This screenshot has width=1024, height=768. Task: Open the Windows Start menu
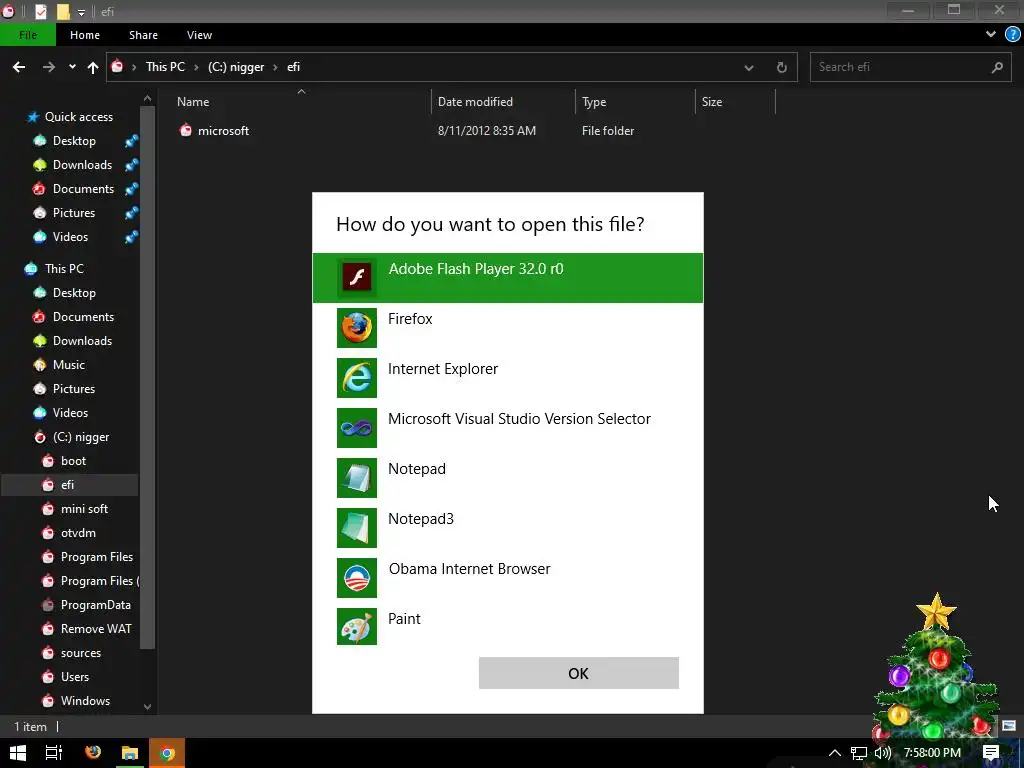tap(18, 753)
